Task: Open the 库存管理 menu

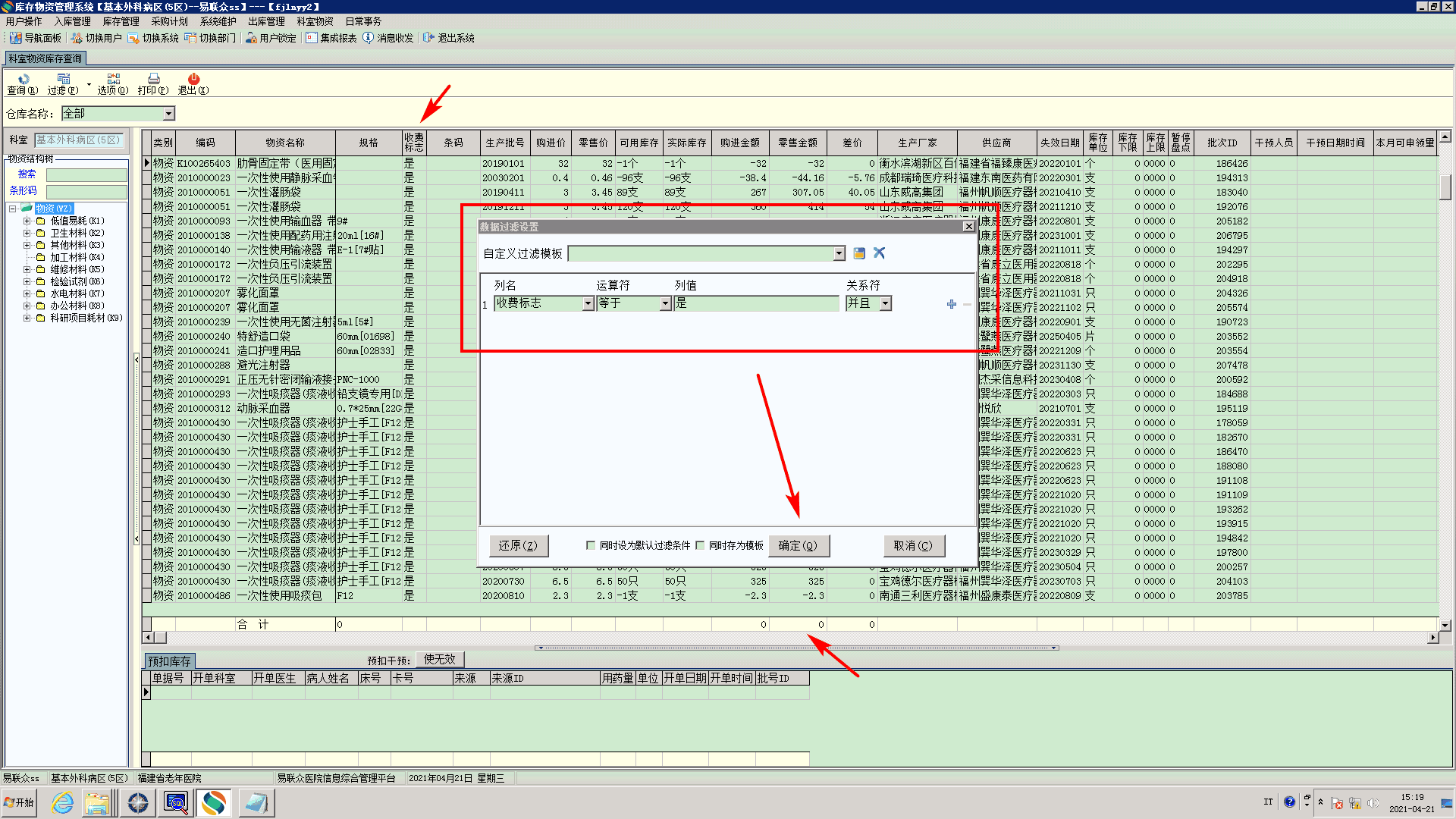Action: [x=121, y=21]
